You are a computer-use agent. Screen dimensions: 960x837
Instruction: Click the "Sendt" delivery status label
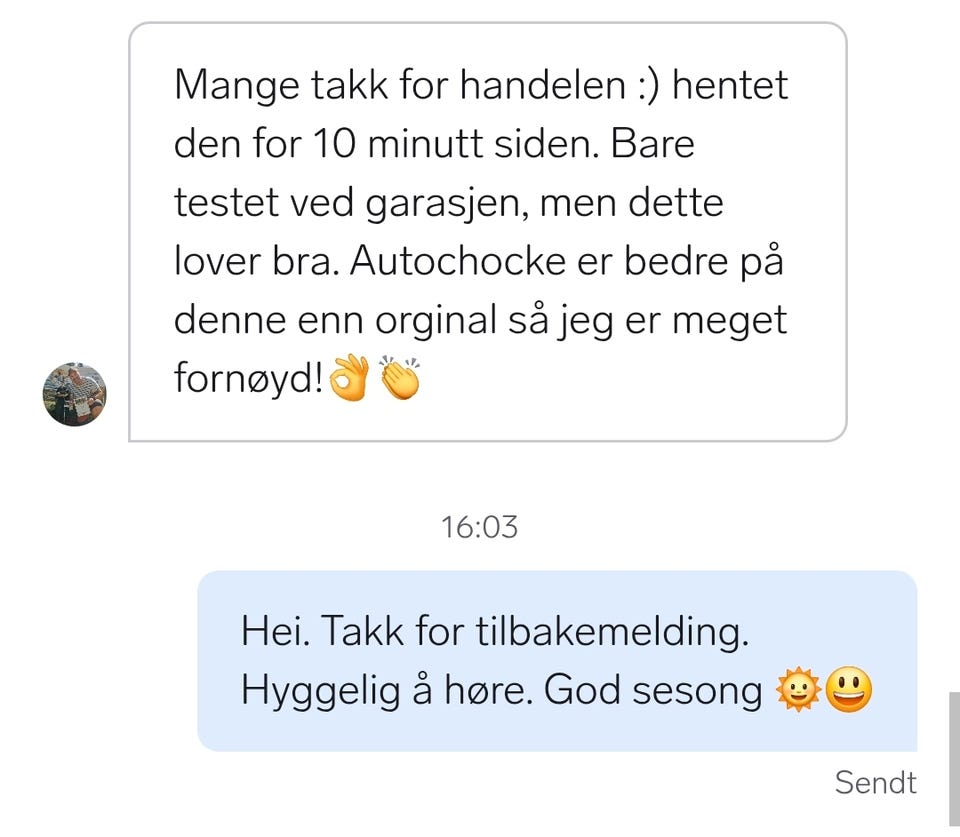pyautogui.click(x=876, y=783)
